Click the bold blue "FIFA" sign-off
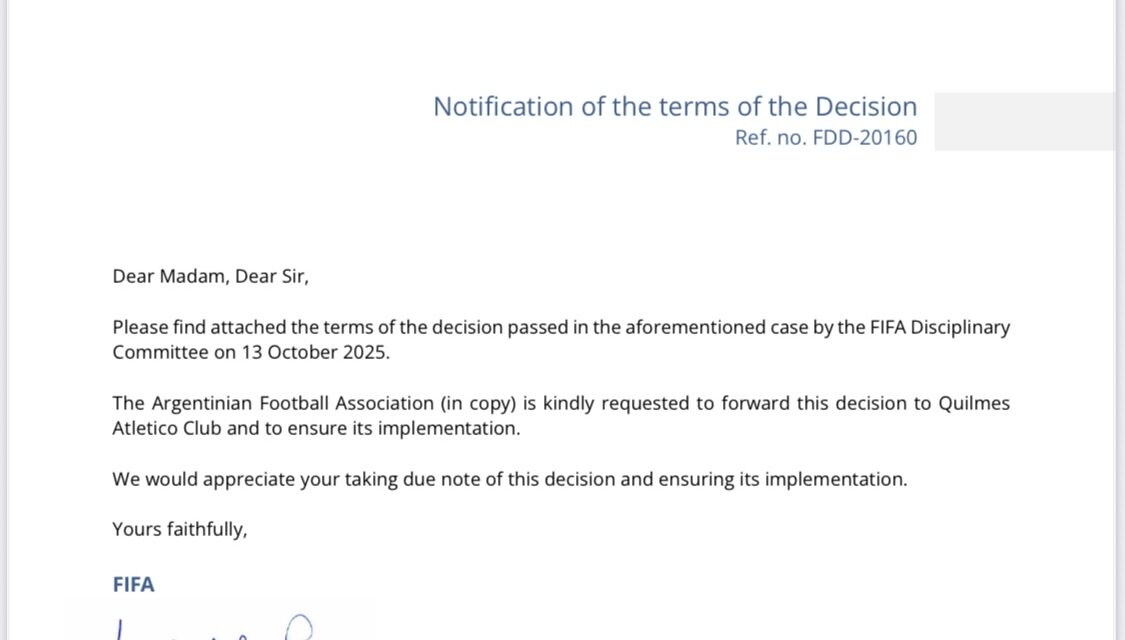1125x640 pixels. coord(133,584)
